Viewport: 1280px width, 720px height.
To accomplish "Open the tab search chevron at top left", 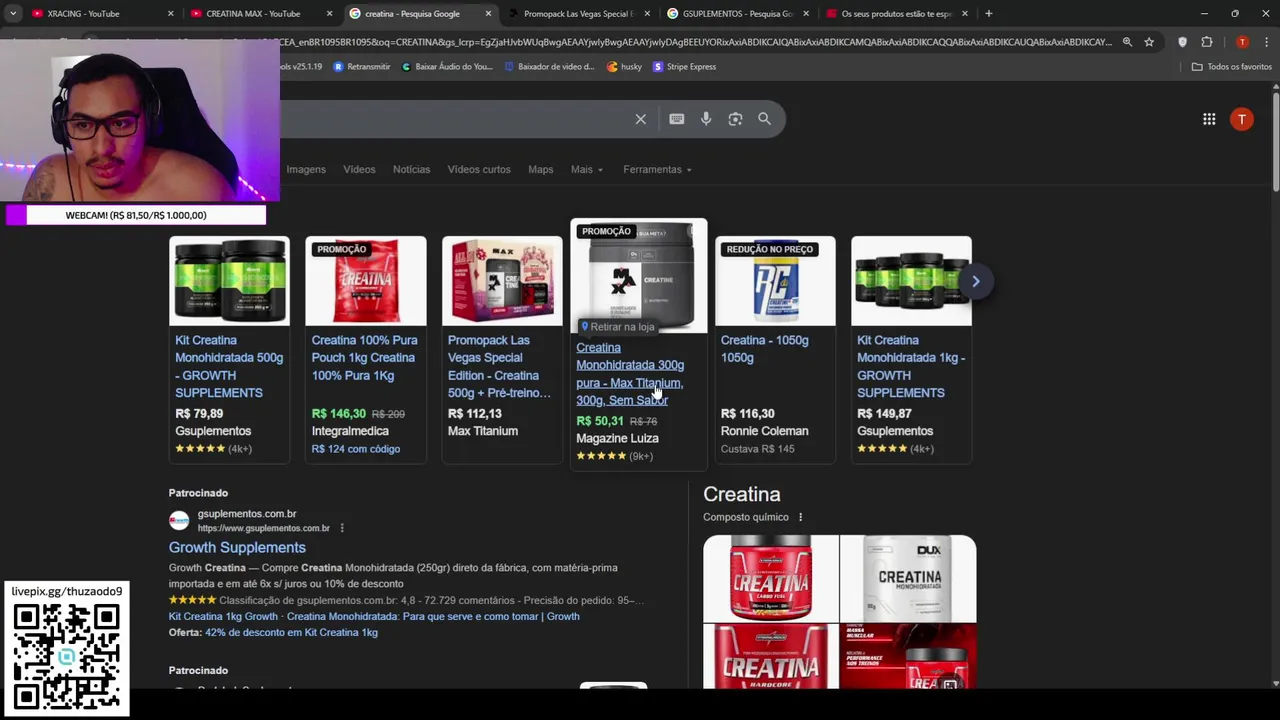I will point(12,13).
